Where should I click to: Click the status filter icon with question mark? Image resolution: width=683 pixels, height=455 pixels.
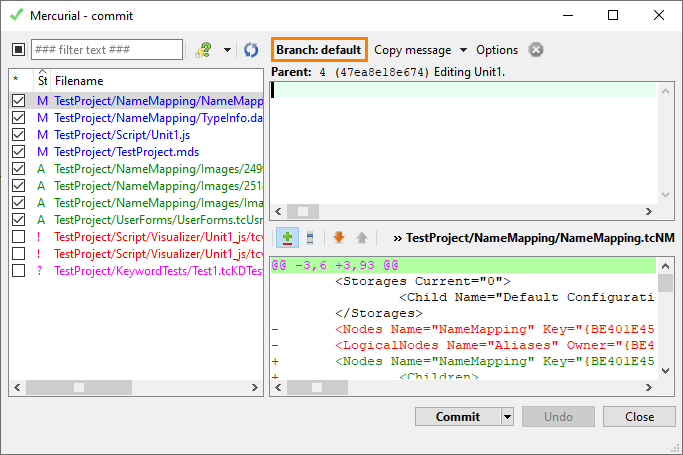pos(204,50)
